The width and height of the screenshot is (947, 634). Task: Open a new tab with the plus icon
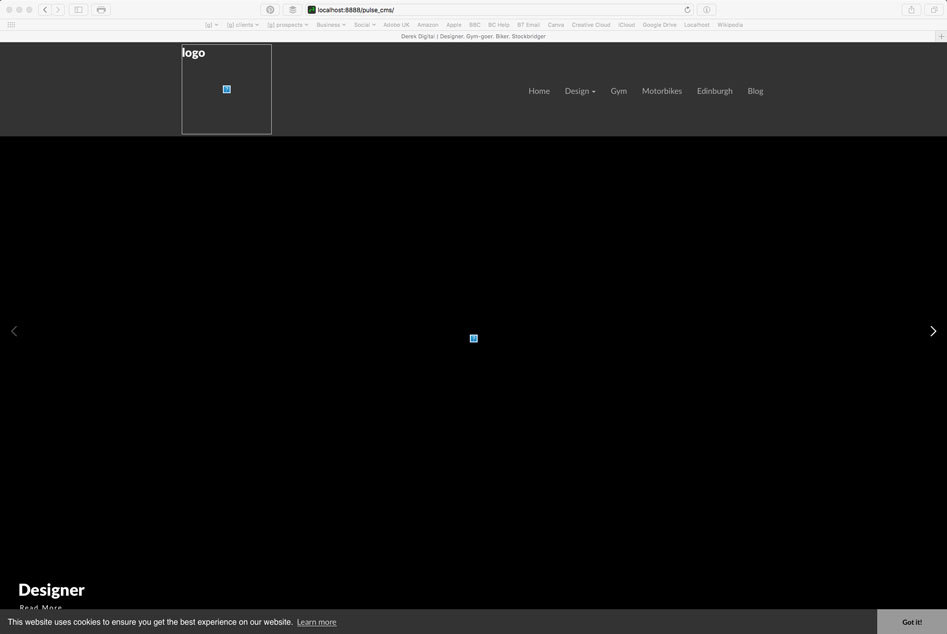coord(941,36)
